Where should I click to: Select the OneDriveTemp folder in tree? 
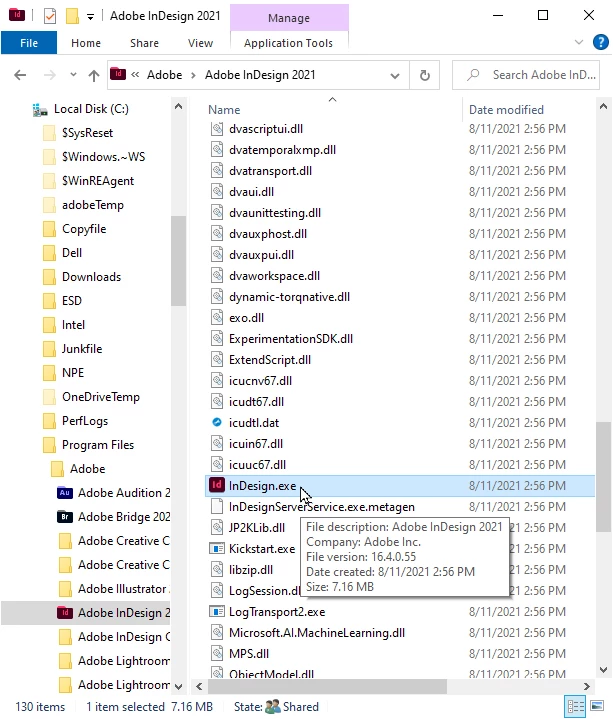point(100,397)
